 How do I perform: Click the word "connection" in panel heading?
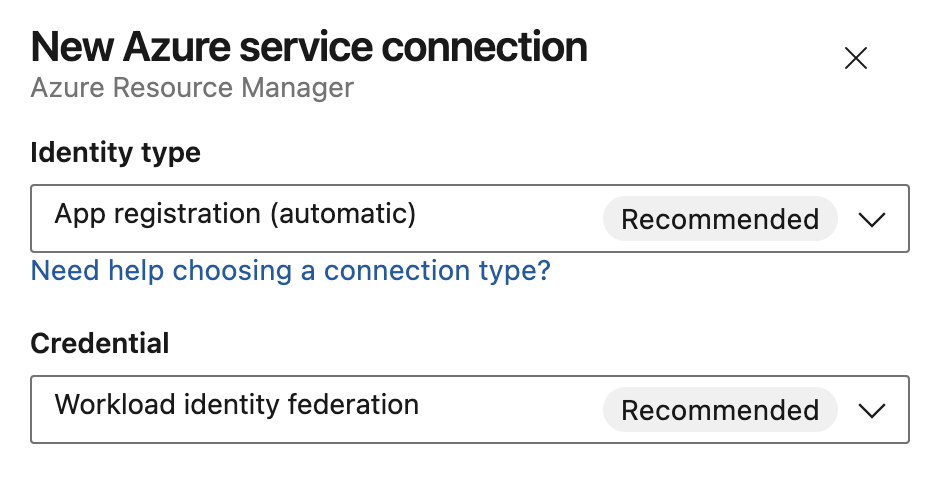484,48
